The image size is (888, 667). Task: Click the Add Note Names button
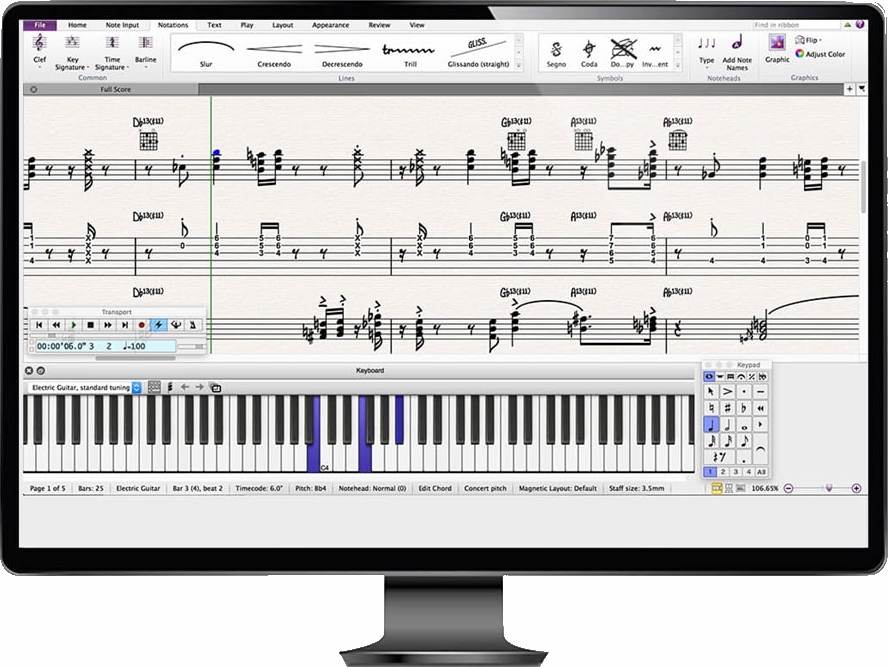point(736,48)
